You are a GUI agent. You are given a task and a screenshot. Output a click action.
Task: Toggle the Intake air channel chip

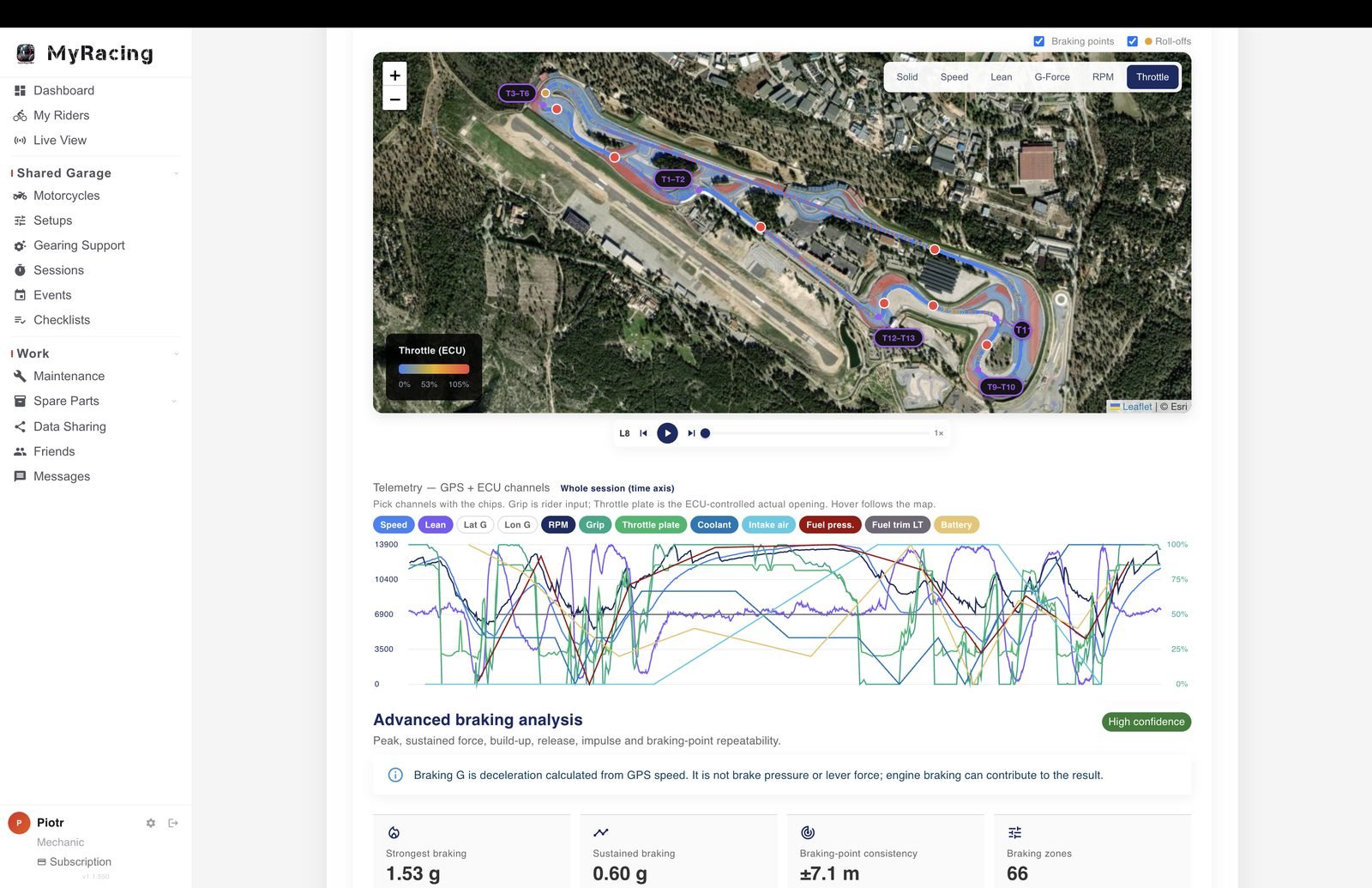click(768, 525)
